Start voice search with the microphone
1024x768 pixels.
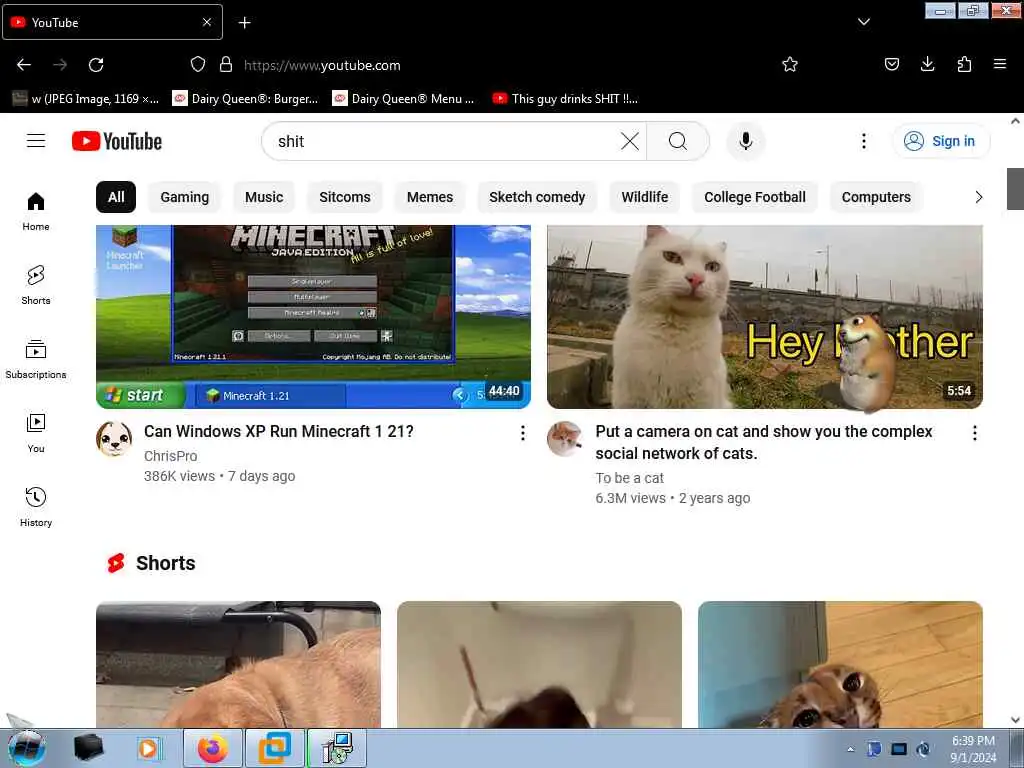(746, 141)
